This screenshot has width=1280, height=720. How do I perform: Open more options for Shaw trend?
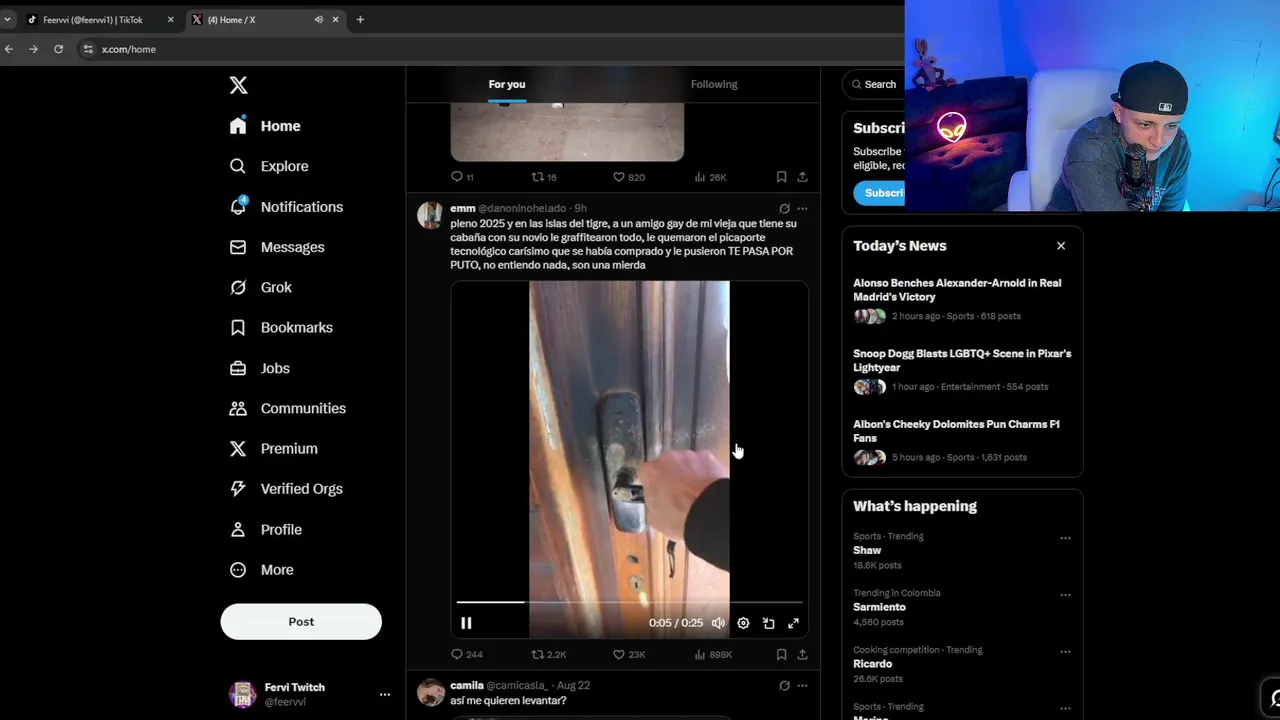tap(1065, 538)
